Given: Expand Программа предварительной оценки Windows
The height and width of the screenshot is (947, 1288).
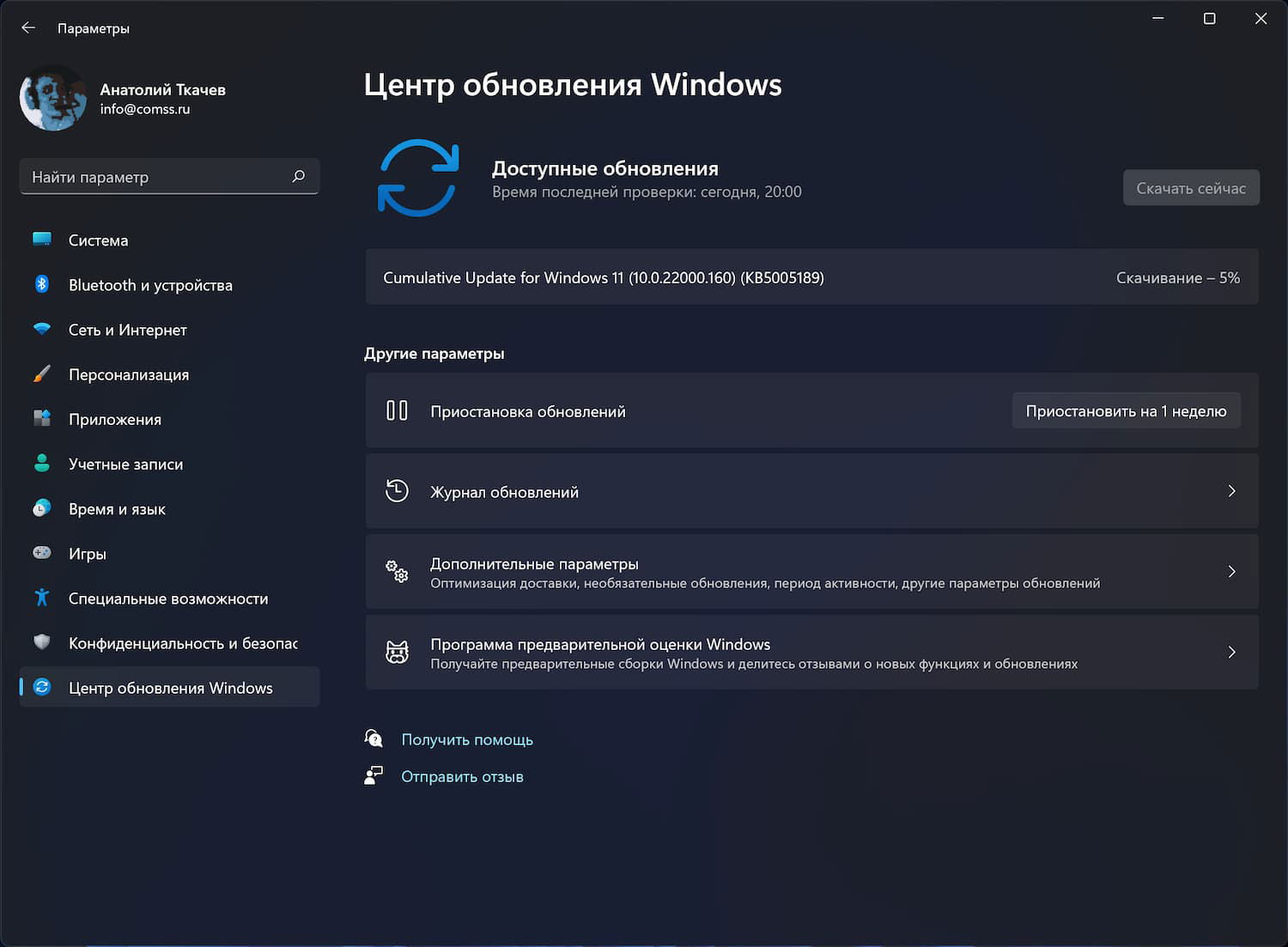Looking at the screenshot, I should click(x=1231, y=652).
